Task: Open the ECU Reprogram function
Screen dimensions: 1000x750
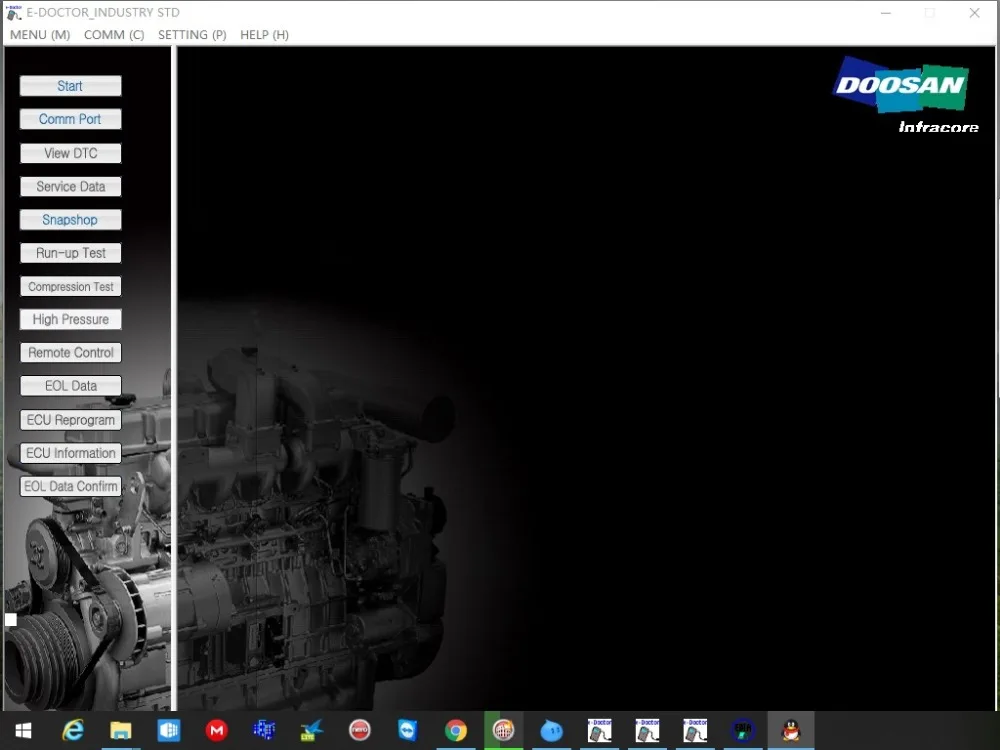Action: pos(70,420)
